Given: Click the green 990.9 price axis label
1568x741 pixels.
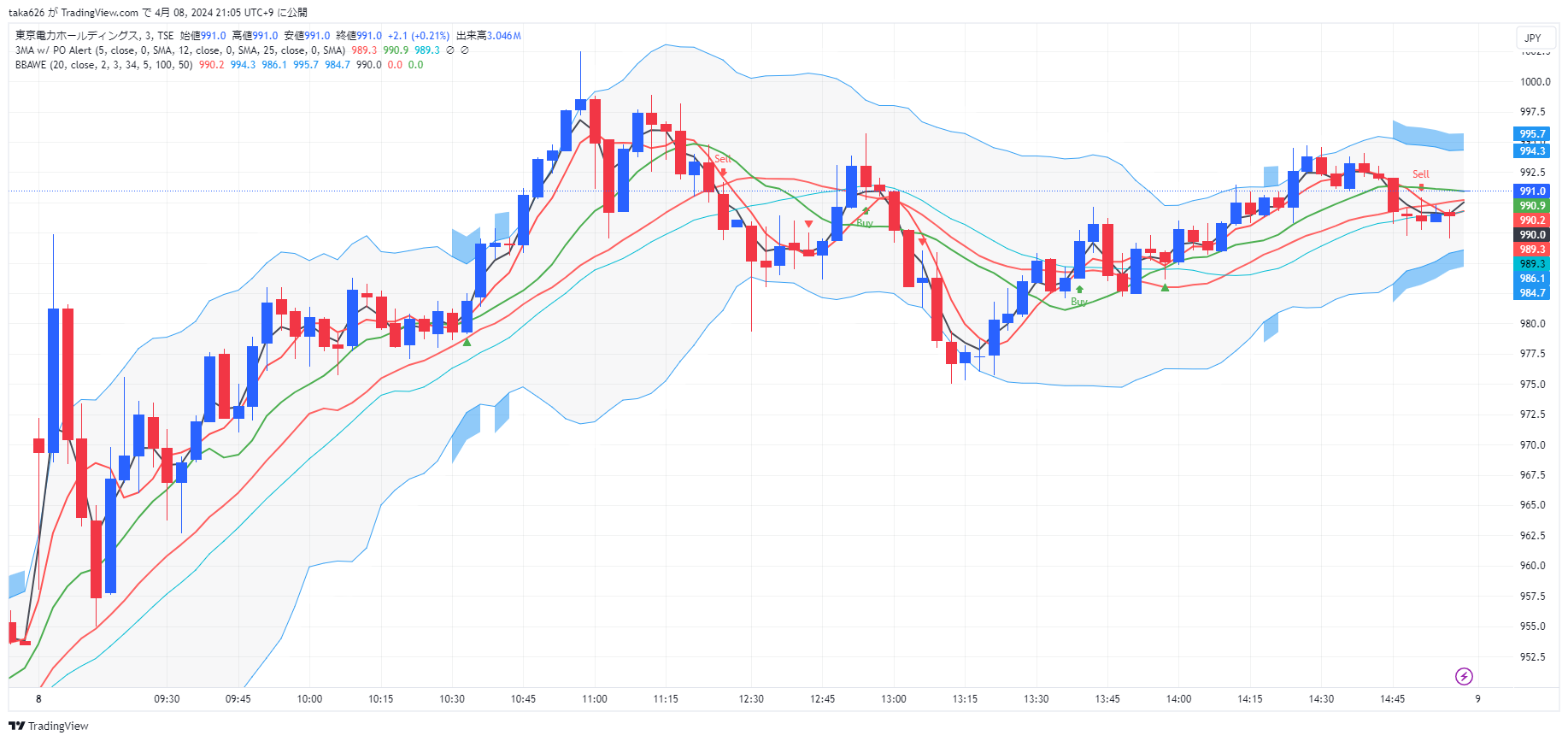Looking at the screenshot, I should point(1532,206).
